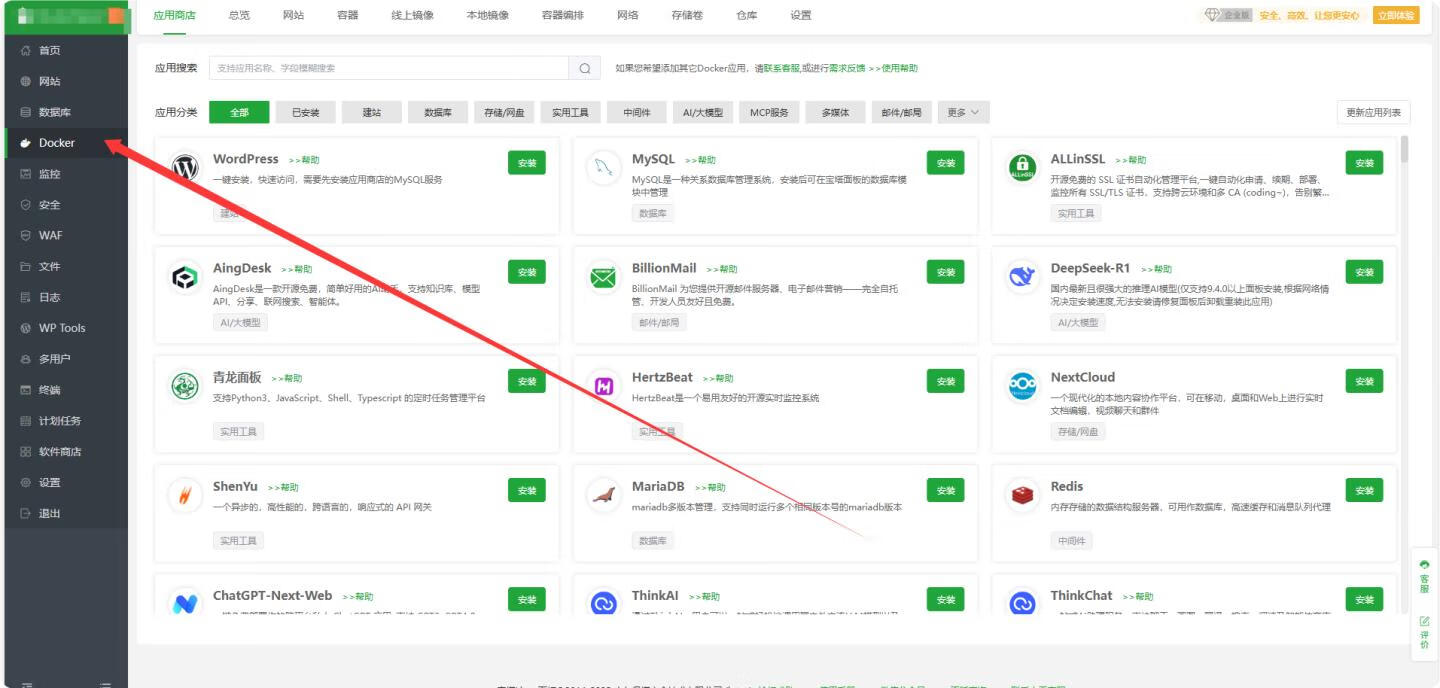Filter apps by 建站 category

coord(372,113)
